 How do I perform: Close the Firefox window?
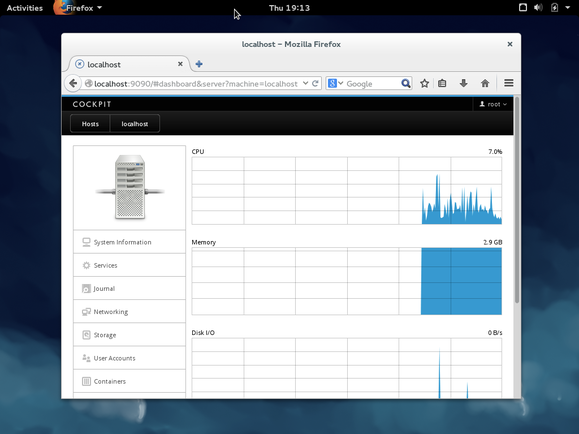pos(510,44)
